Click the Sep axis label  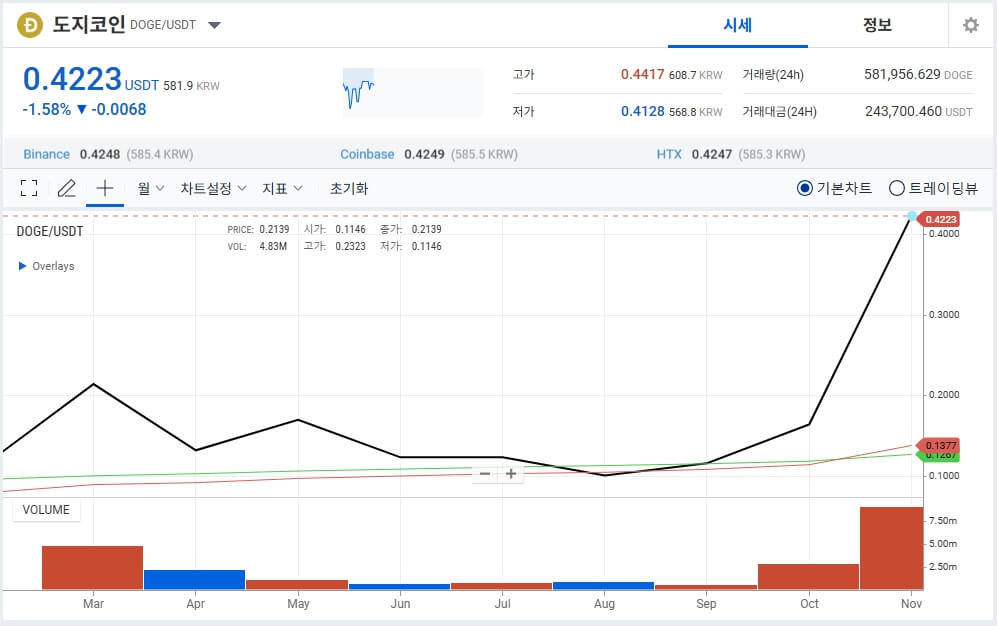706,604
